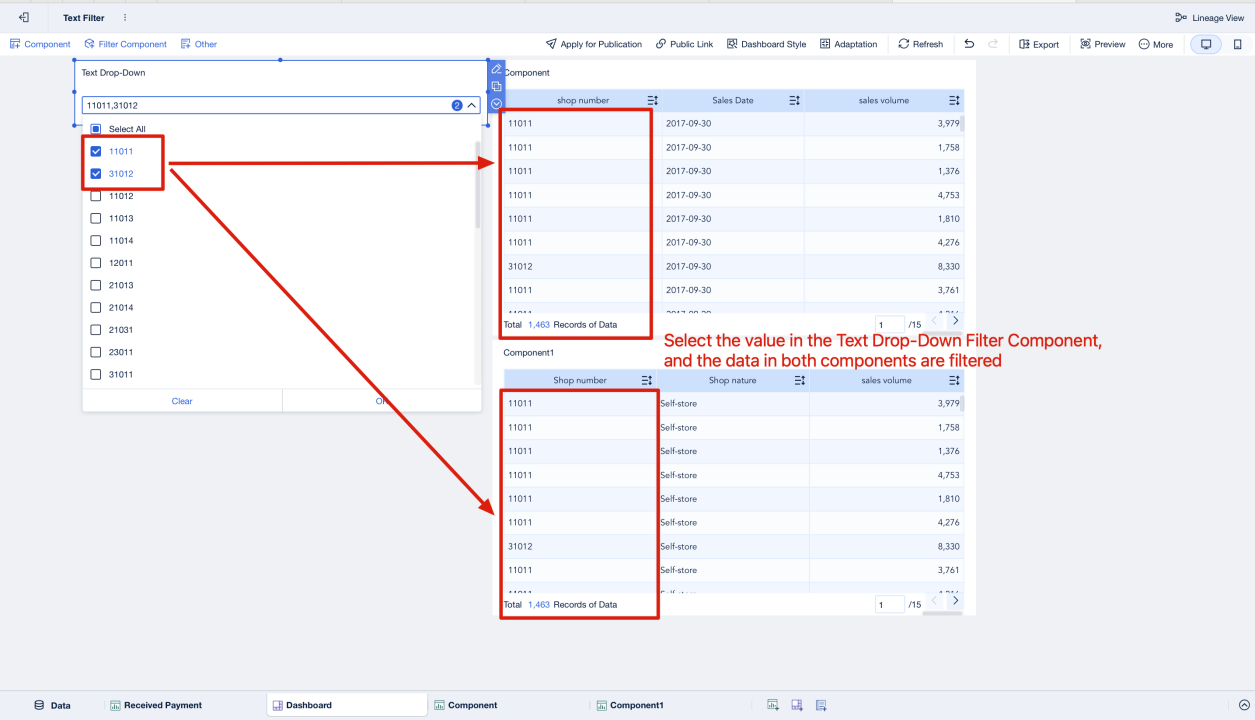The image size is (1255, 720).
Task: Collapse the Text Drop-Down list chevron
Action: 472,105
